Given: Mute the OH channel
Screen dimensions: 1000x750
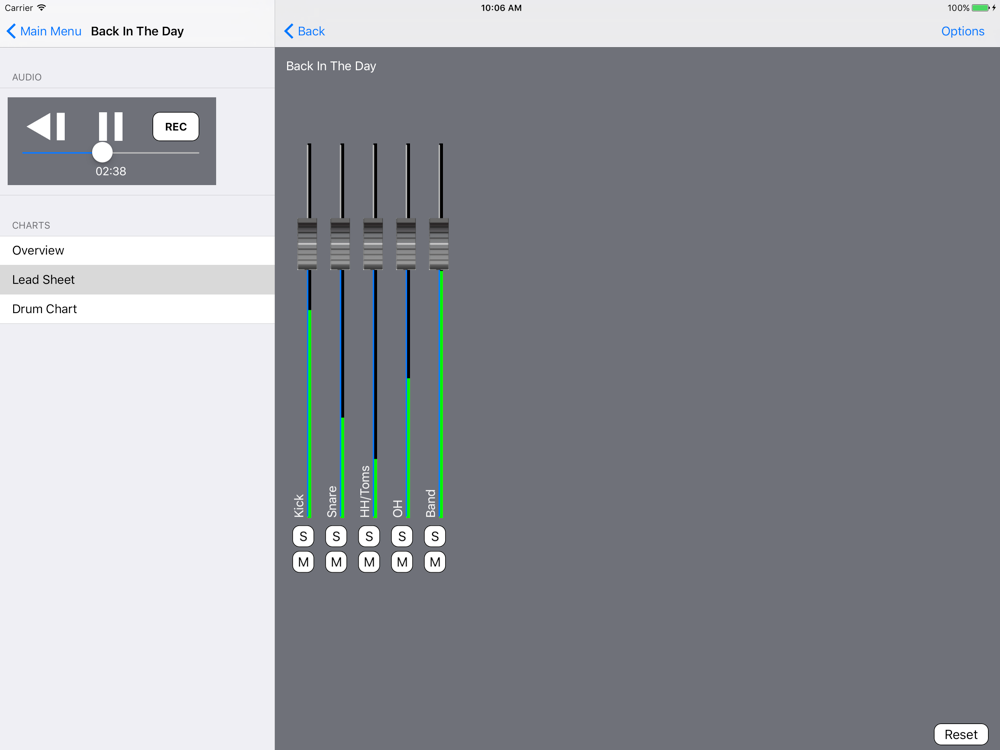Looking at the screenshot, I should click(402, 563).
